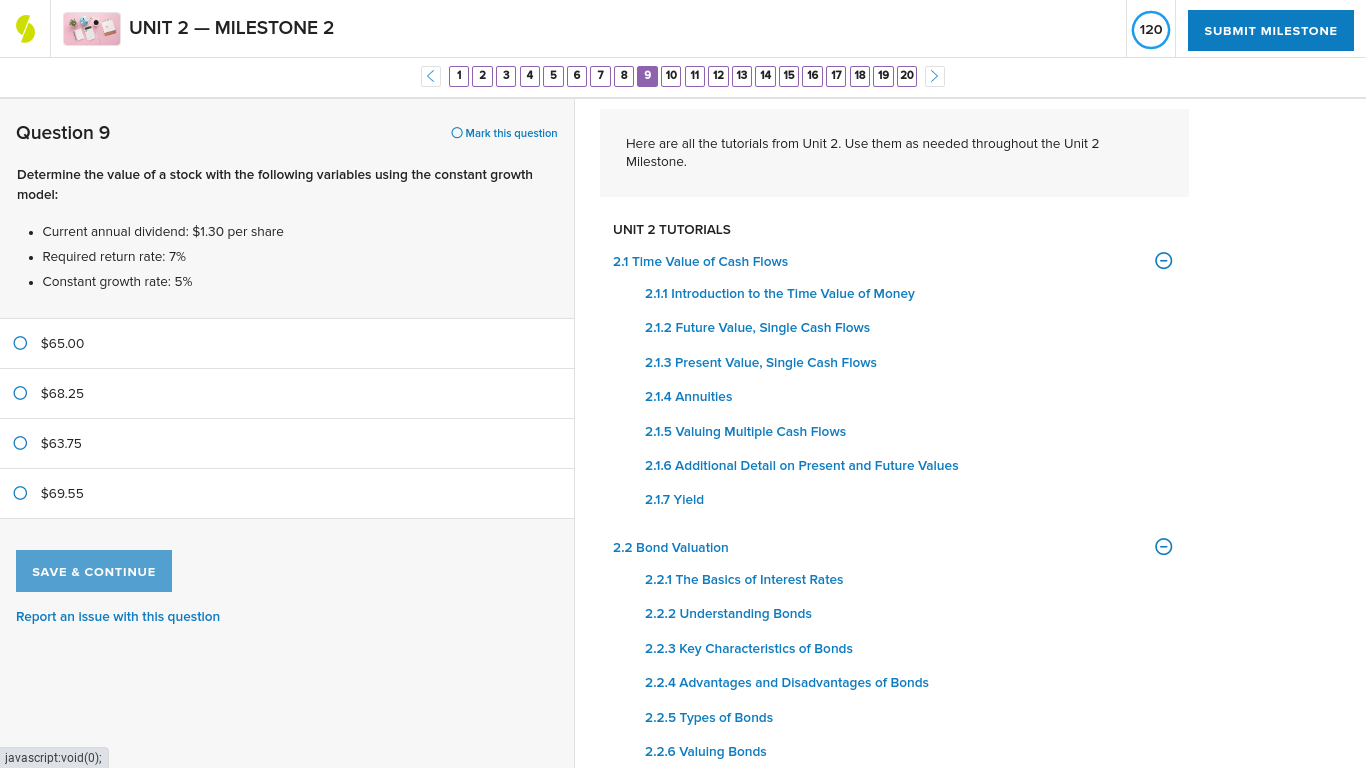Image resolution: width=1366 pixels, height=768 pixels.
Task: Click the left pagination arrow
Action: pos(430,76)
